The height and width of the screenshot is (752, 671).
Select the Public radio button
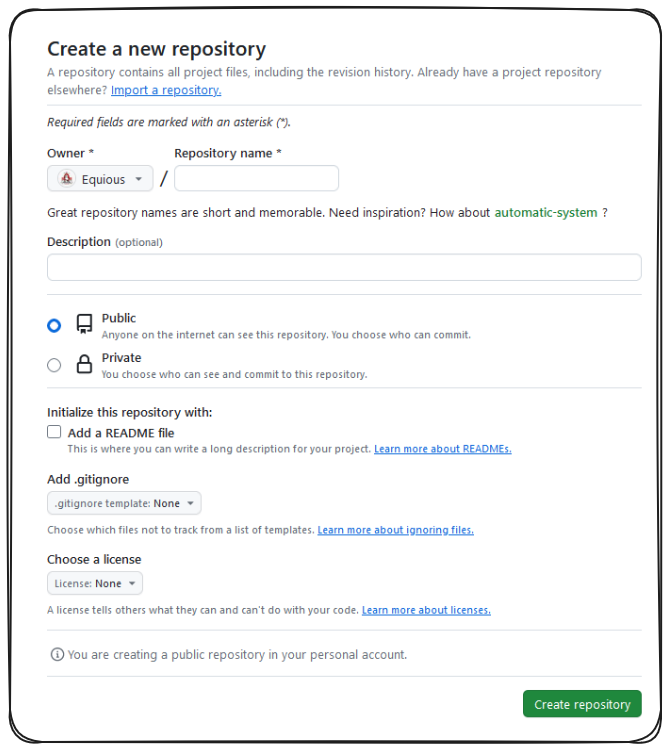54,325
